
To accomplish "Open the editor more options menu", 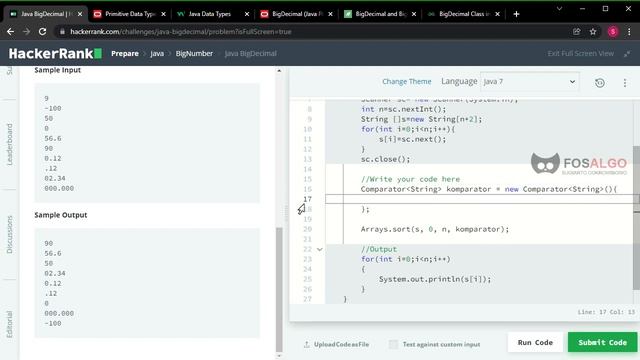I will pyautogui.click(x=624, y=83).
